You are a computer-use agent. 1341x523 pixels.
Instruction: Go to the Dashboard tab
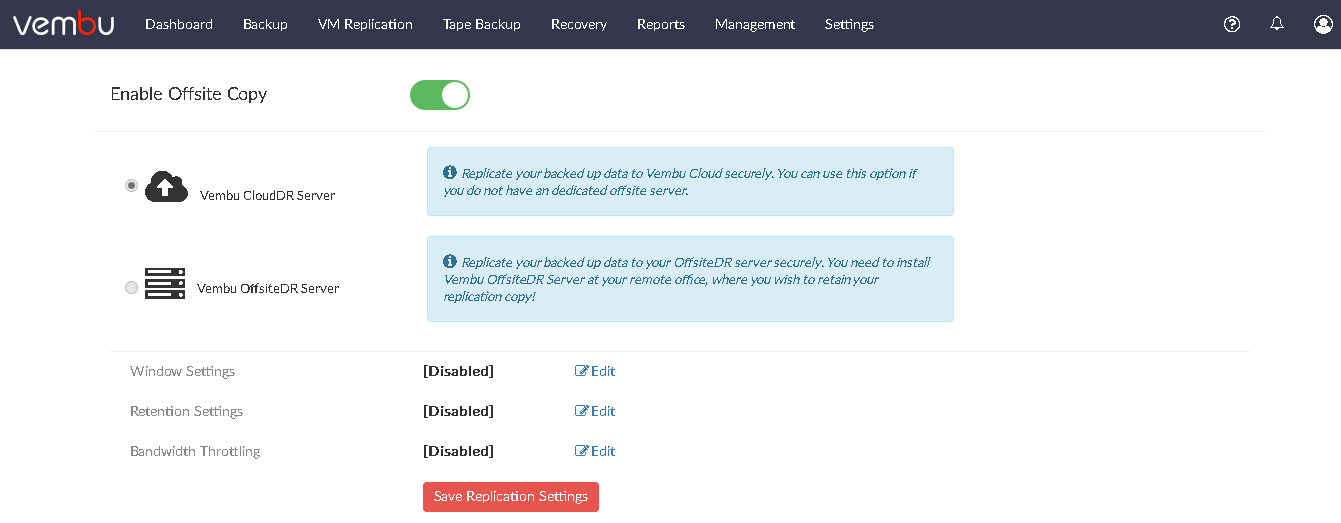pos(179,24)
